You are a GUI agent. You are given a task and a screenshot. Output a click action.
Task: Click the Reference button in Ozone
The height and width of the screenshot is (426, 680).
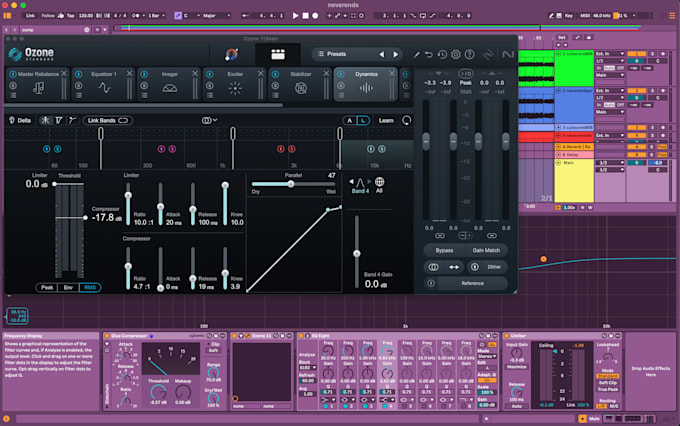pos(472,283)
